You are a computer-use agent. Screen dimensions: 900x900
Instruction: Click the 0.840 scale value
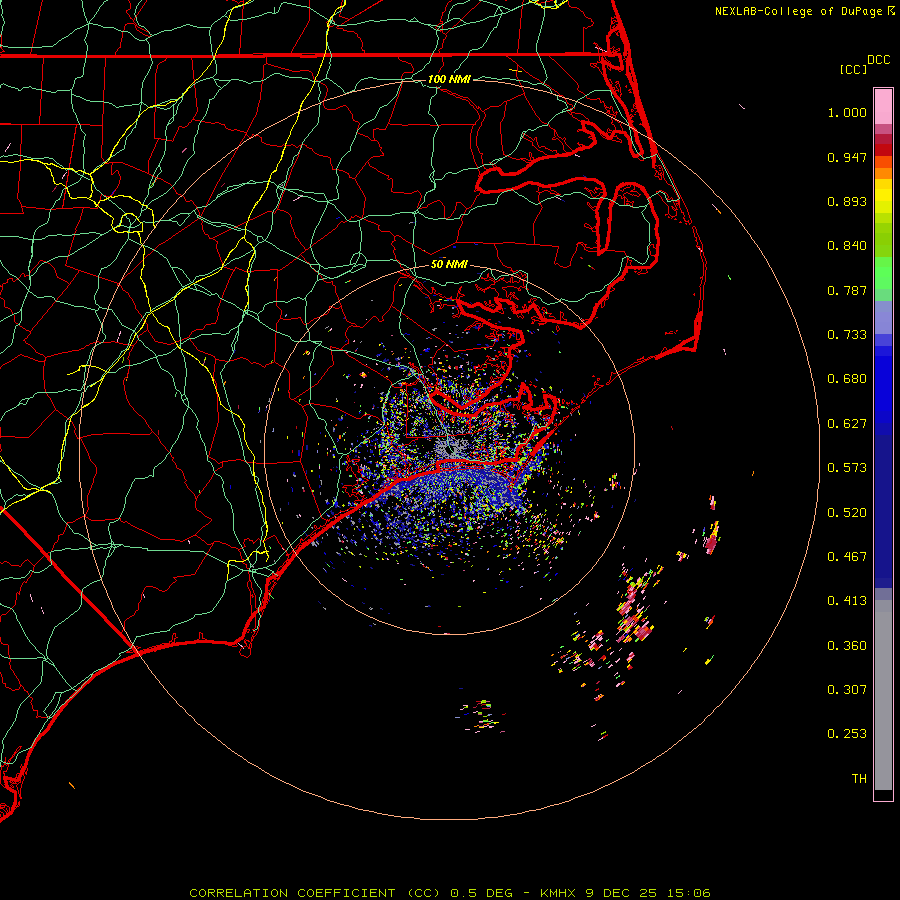[x=847, y=246]
